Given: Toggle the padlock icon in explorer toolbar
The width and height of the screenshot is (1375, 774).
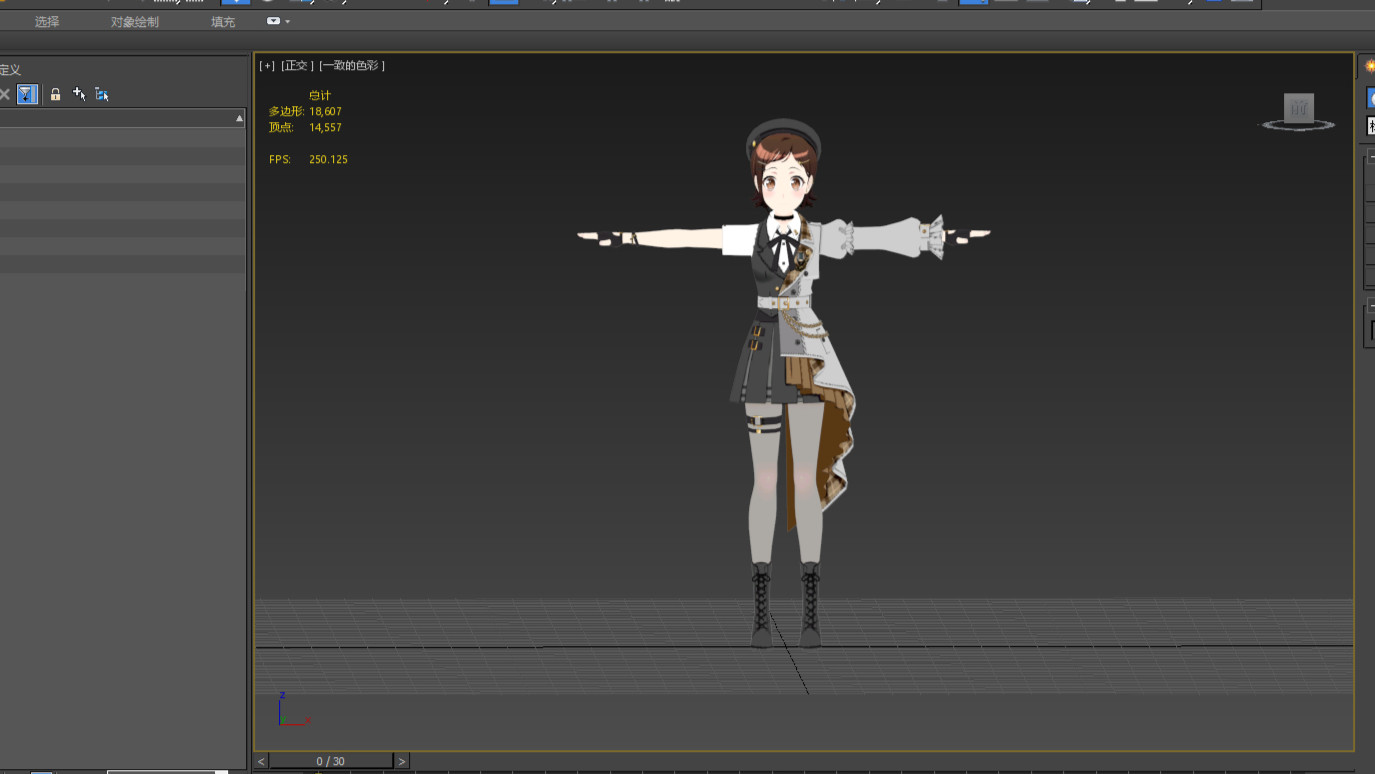Looking at the screenshot, I should 55,94.
